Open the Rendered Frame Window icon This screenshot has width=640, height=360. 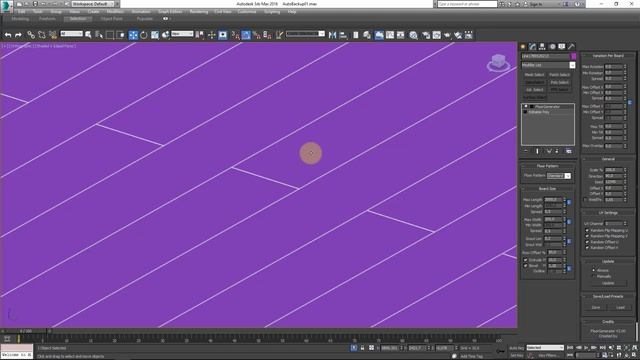[437, 35]
